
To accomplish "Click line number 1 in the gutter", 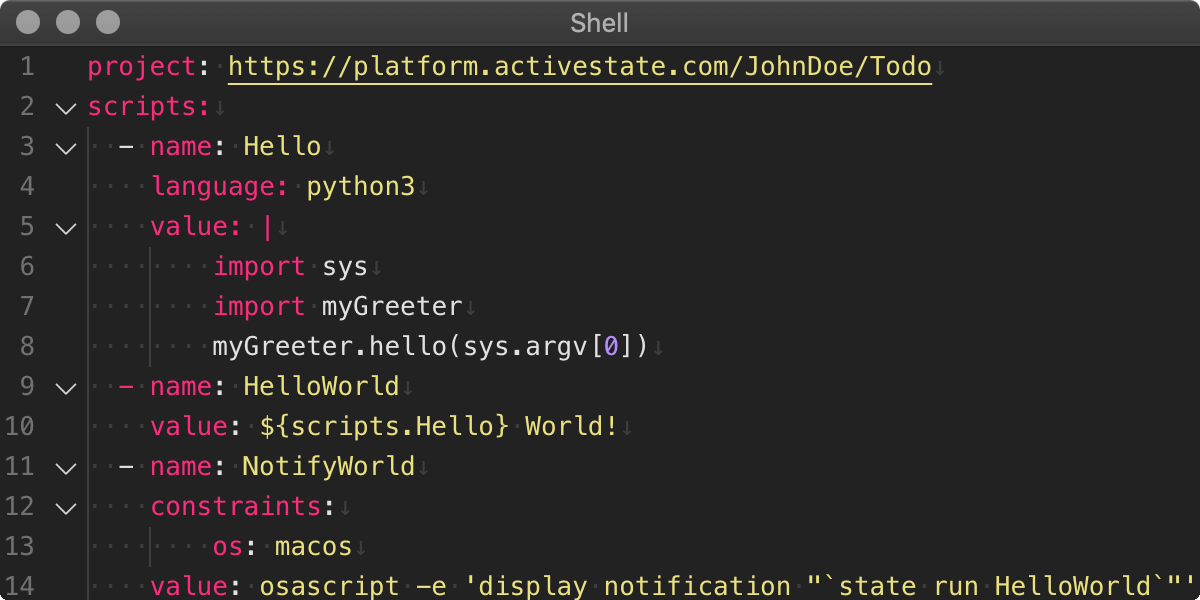I will point(26,67).
